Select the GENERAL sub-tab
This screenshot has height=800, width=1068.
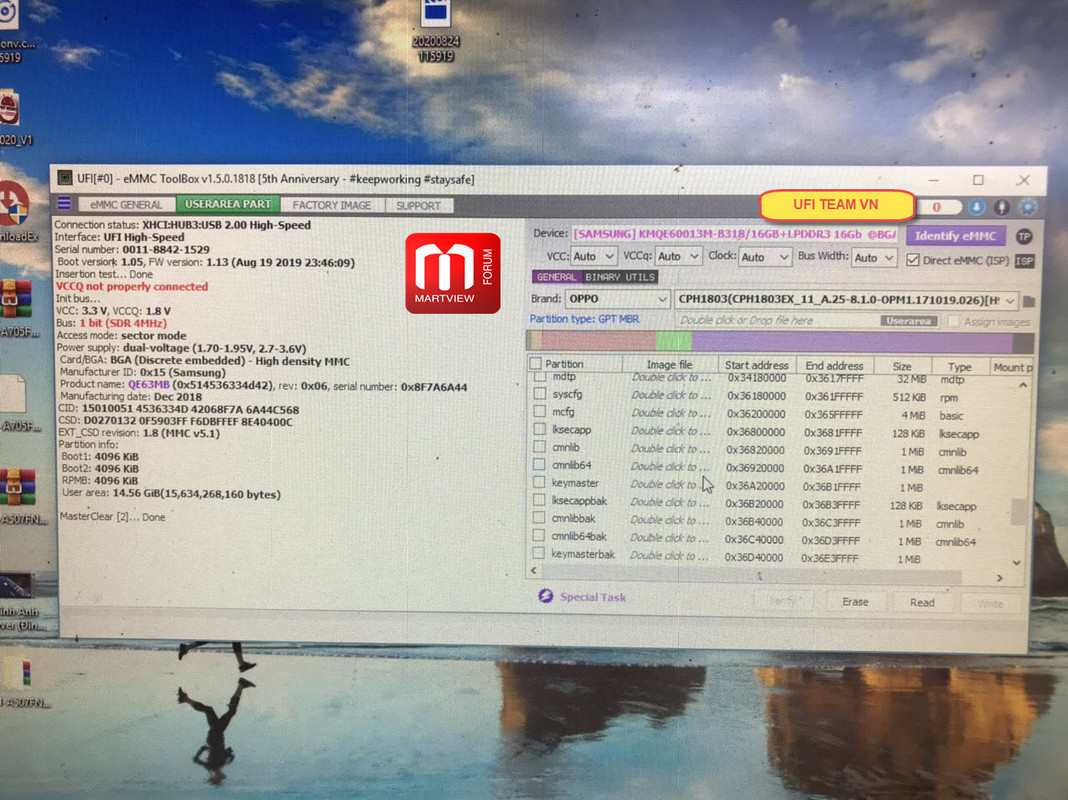coord(556,277)
